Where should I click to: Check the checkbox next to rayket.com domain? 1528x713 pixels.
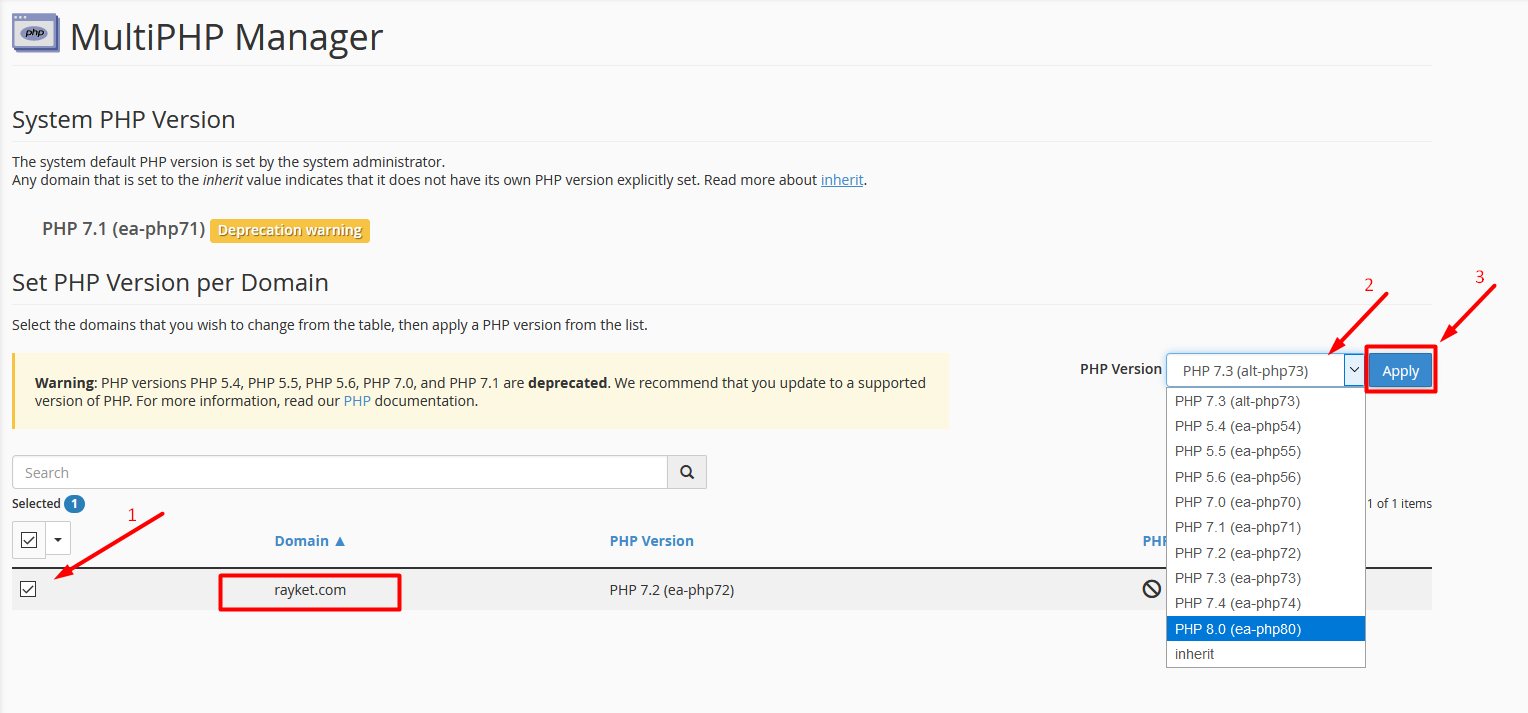(x=28, y=589)
